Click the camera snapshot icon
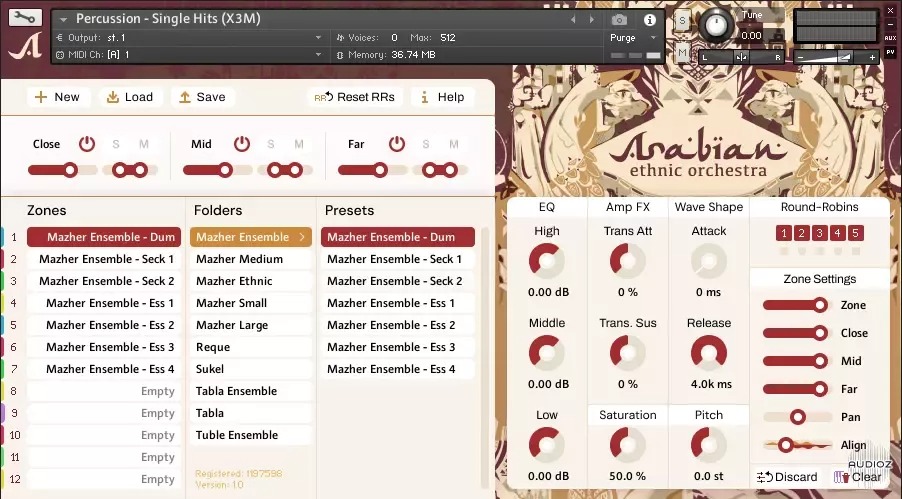The image size is (902, 499). point(619,20)
